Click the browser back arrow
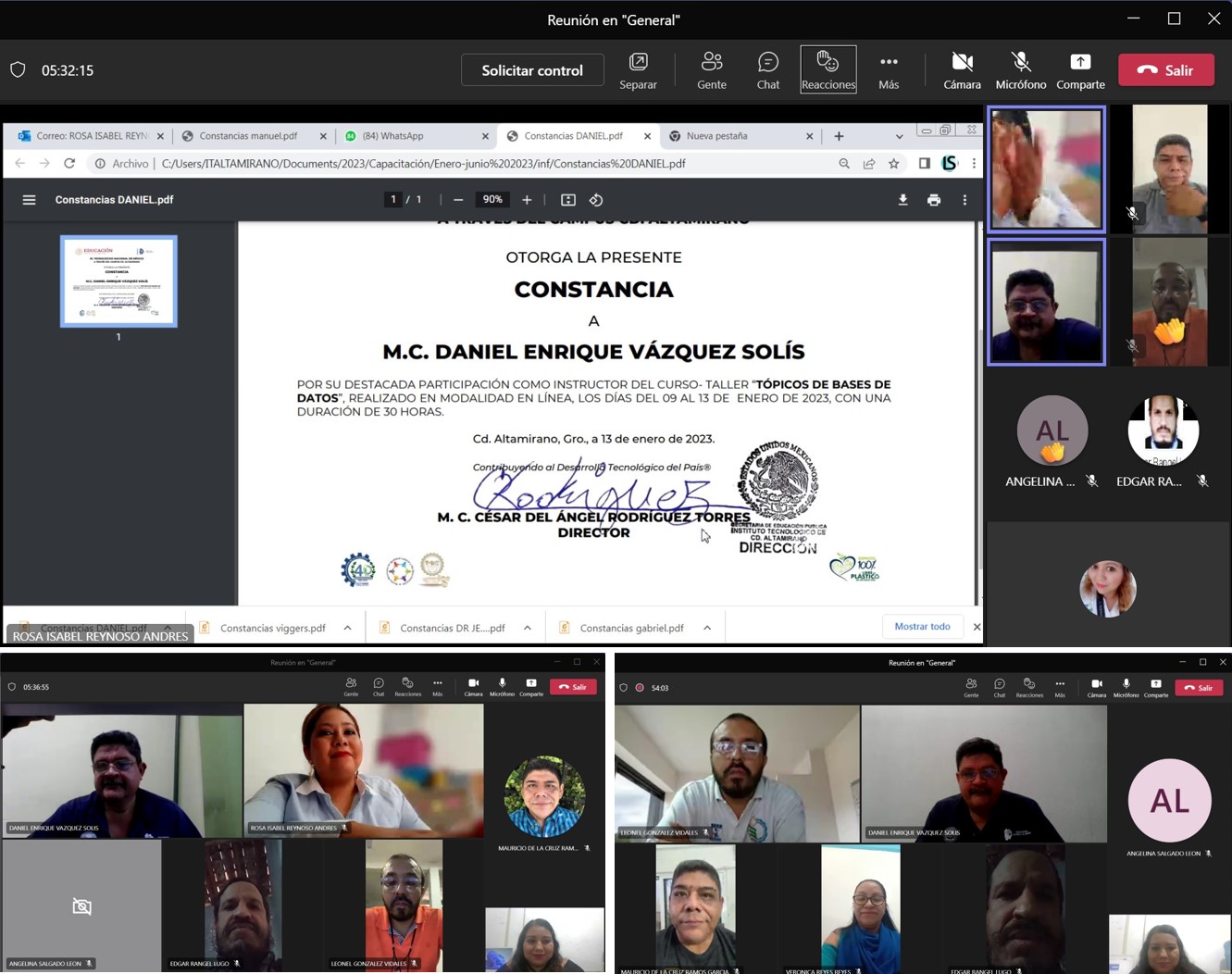This screenshot has width=1232, height=974. 20,164
